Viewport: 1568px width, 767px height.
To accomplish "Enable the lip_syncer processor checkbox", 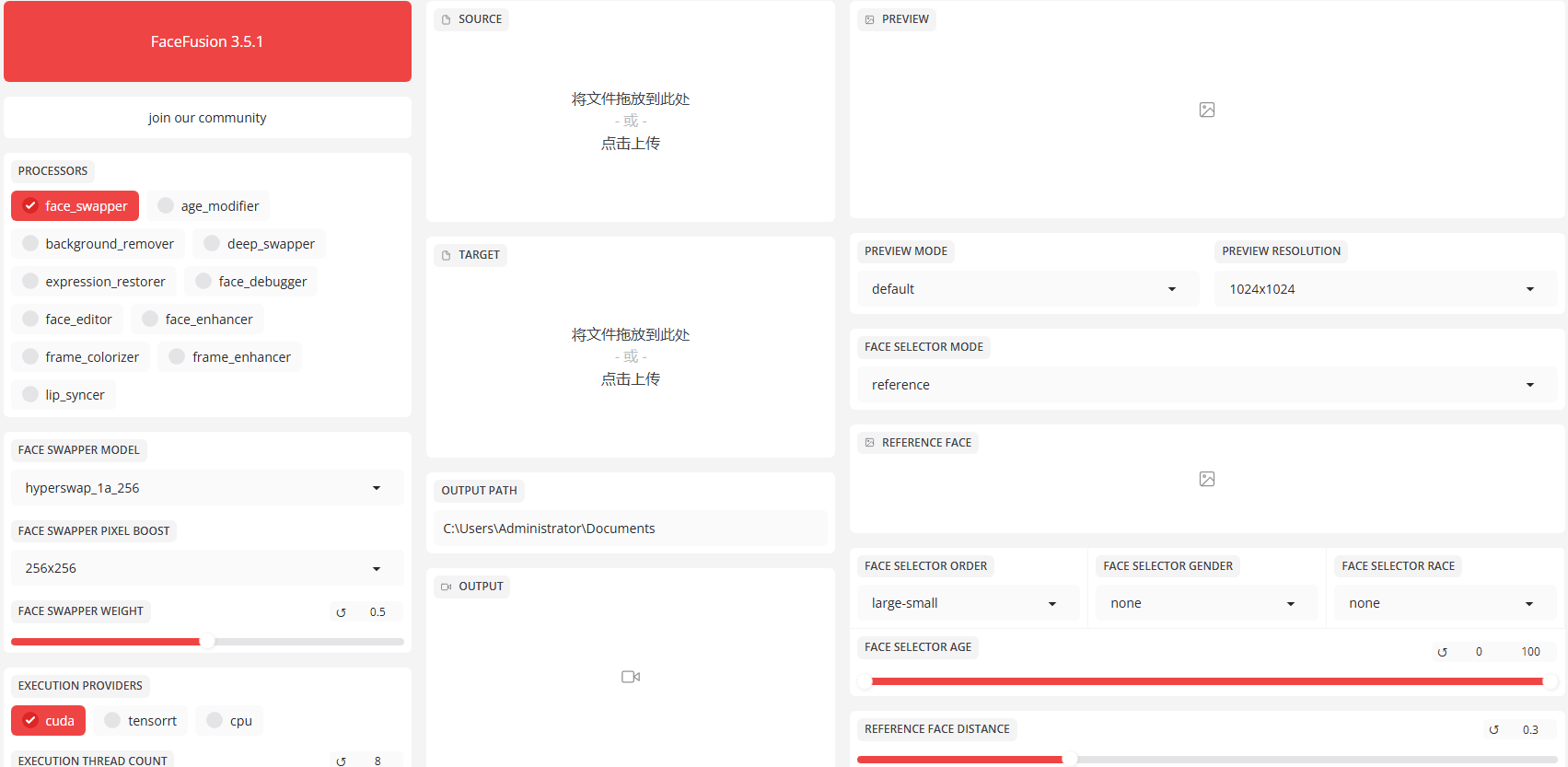I will click(x=31, y=395).
